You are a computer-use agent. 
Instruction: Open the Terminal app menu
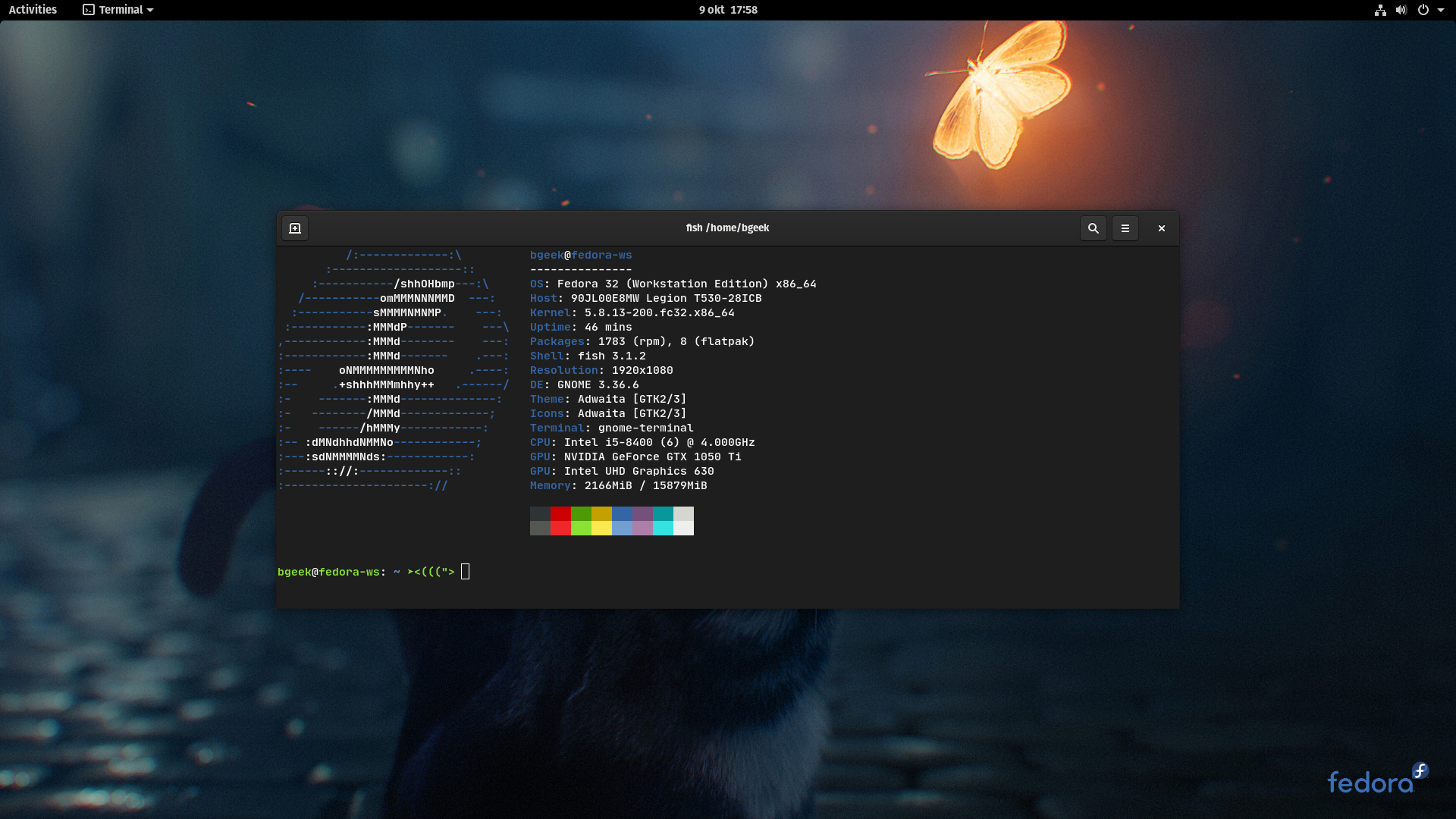118,10
